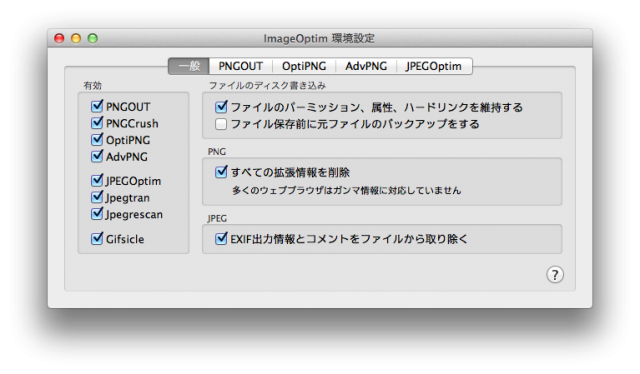The image size is (640, 374).
Task: Uncheck the Jpegtran checkbox
Action: click(97, 197)
